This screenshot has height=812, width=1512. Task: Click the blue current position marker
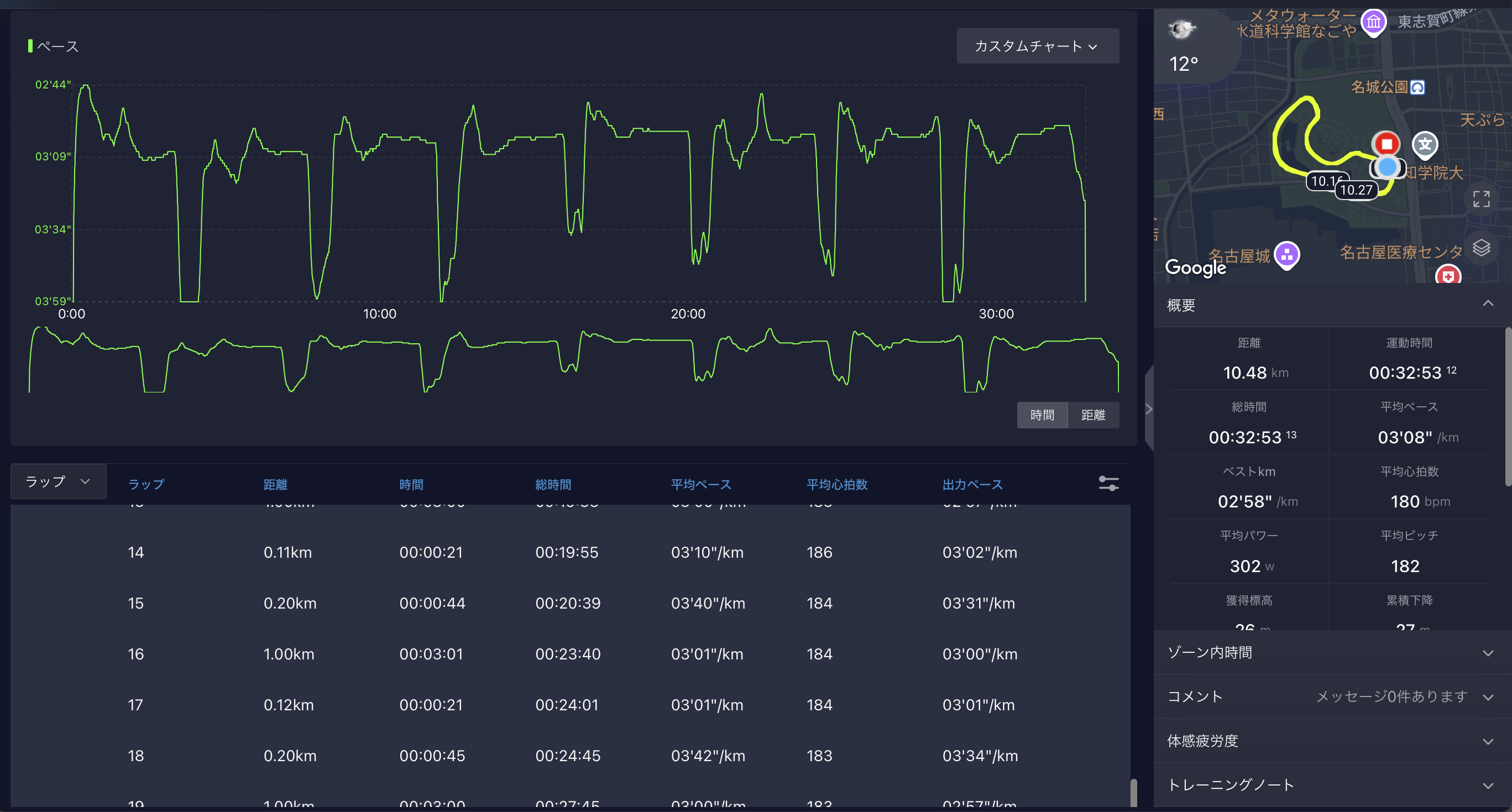coord(1387,167)
